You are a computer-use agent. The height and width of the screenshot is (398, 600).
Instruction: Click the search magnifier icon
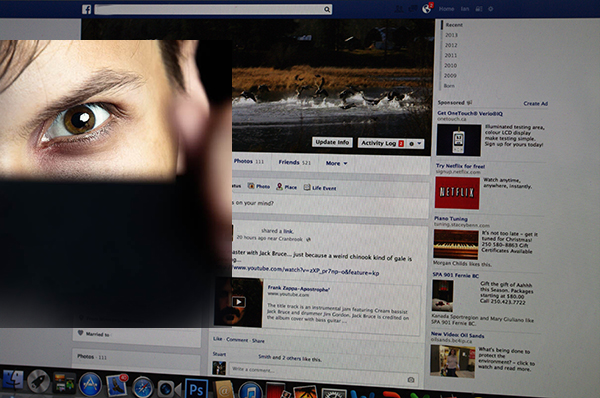click(x=327, y=9)
